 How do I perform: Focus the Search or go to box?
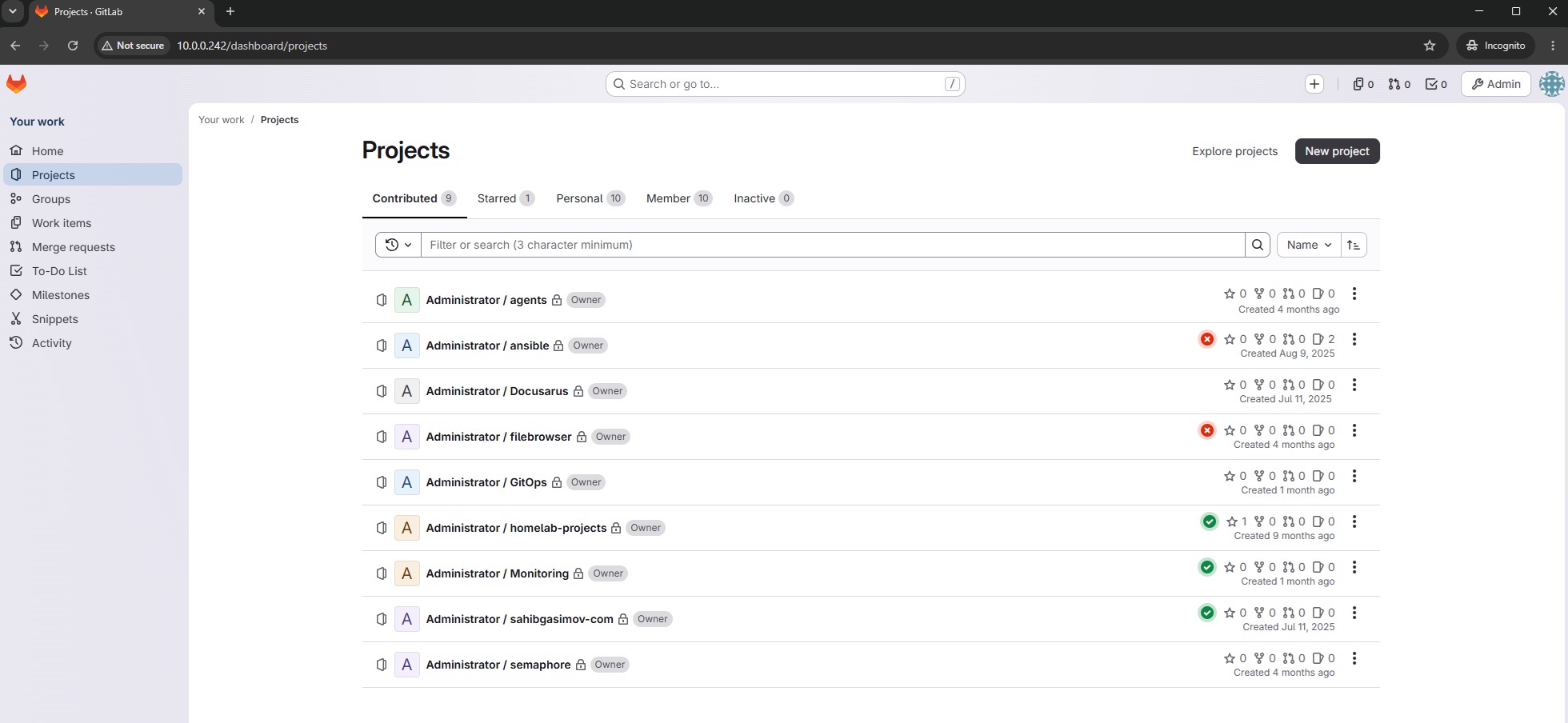coord(785,84)
